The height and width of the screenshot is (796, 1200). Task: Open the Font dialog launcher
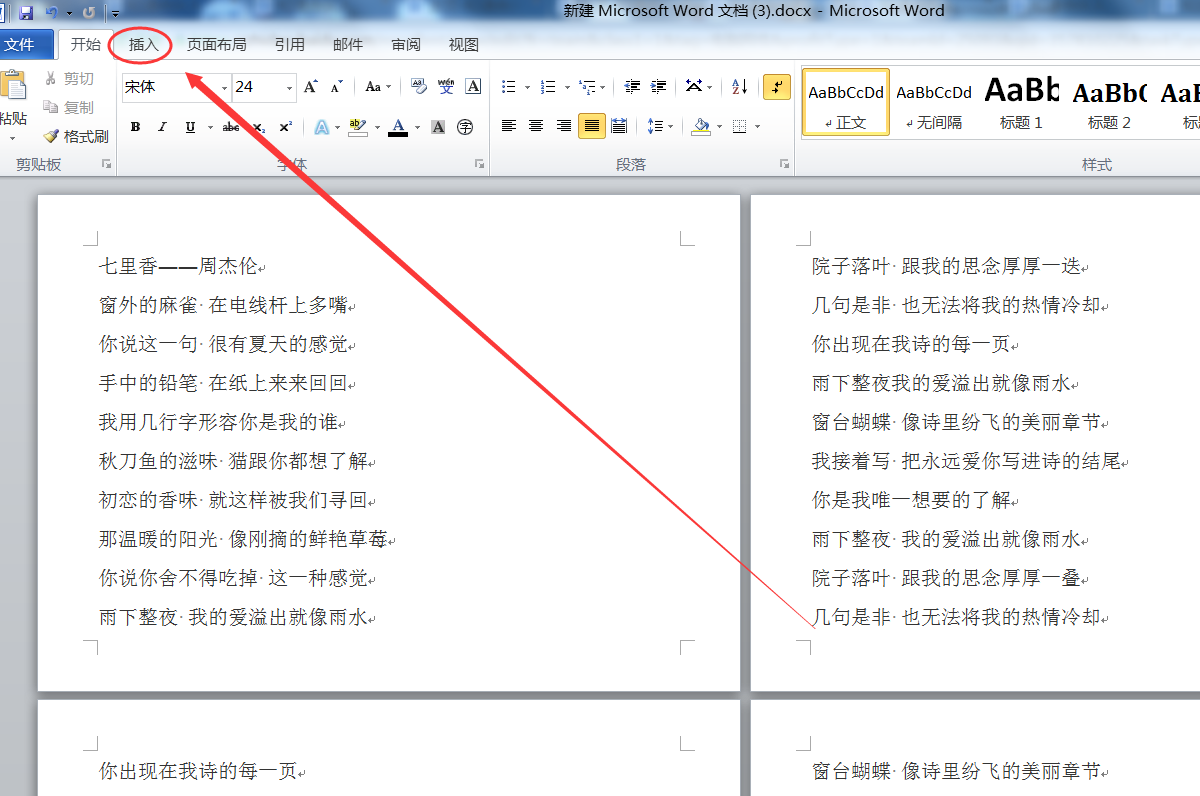[480, 164]
